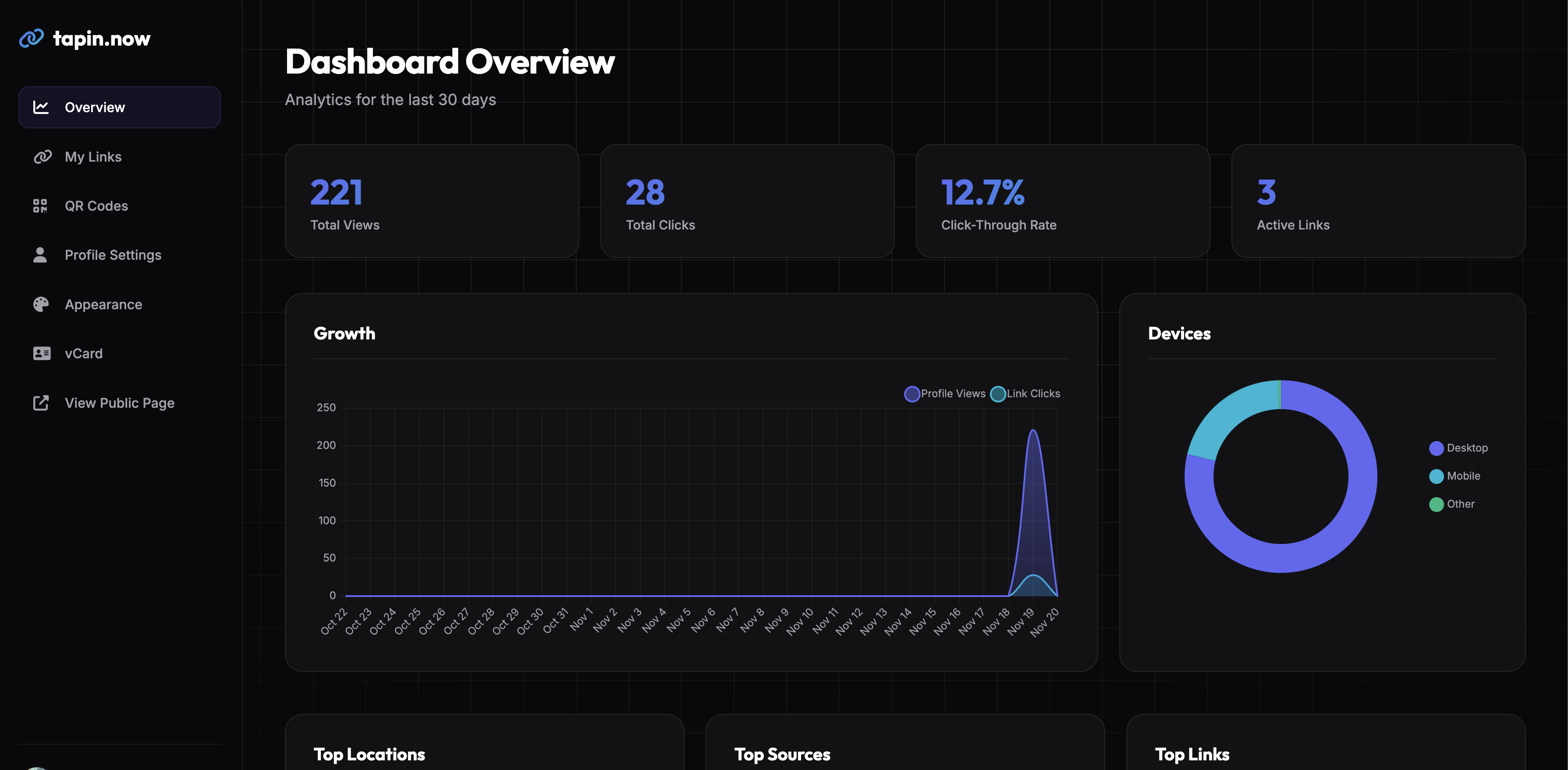Screen dimensions: 1568x770
Task: Click the QR Codes grid icon
Action: click(40, 206)
